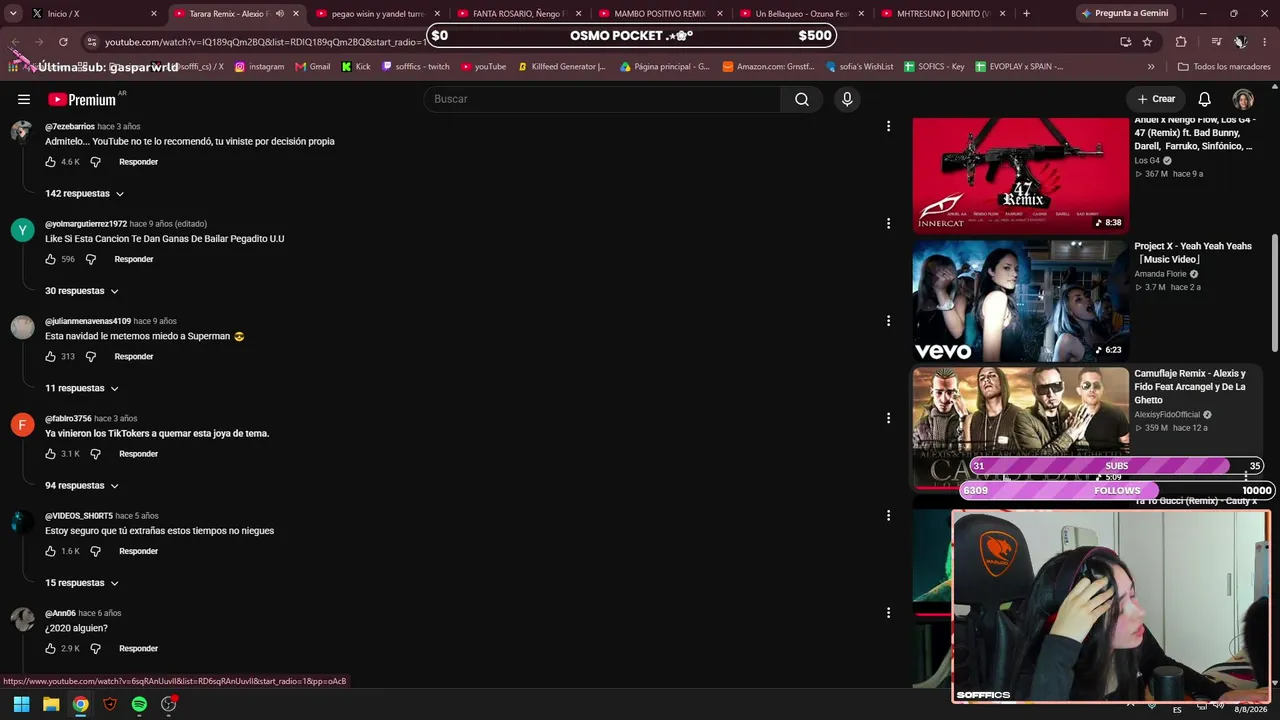Switch to the 'pegao wisin y yandel' tab
Screen dimensions: 1280x720
tap(378, 14)
